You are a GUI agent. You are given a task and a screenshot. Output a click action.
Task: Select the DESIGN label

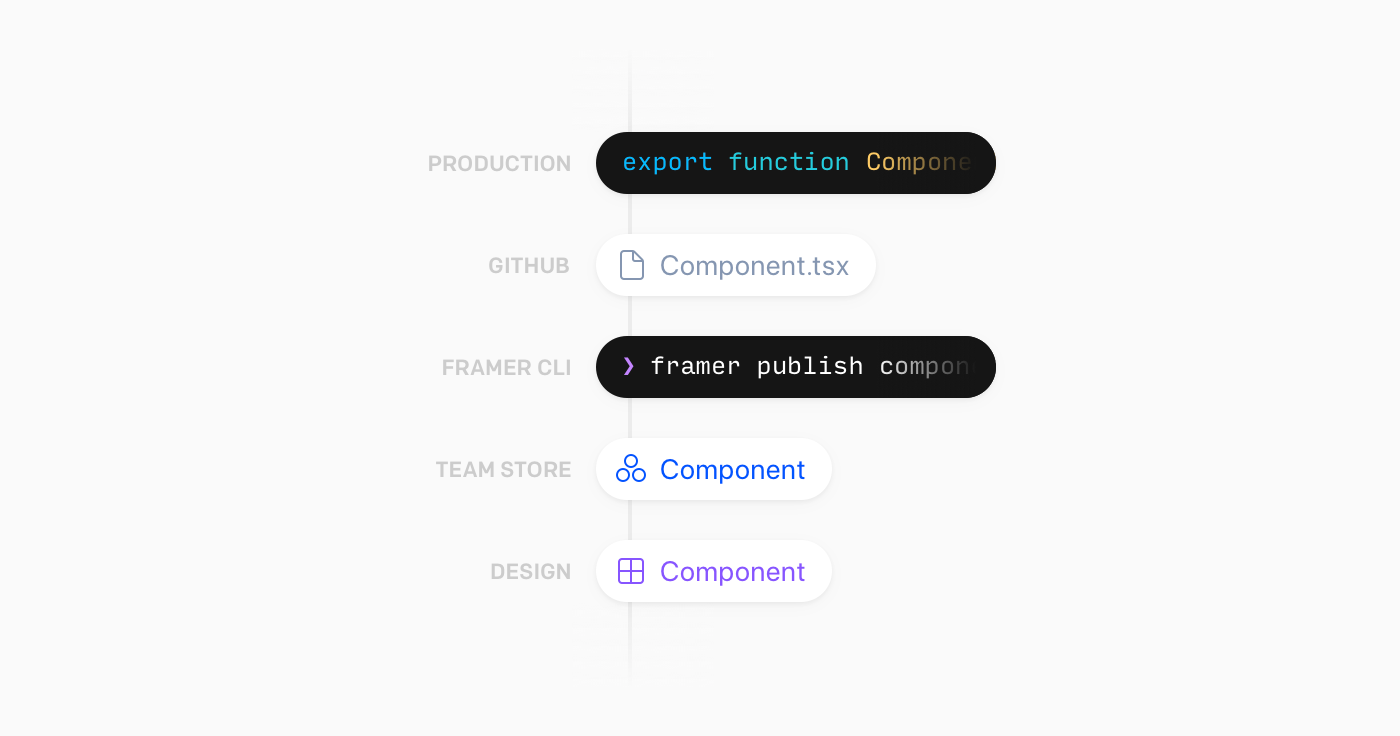(530, 572)
